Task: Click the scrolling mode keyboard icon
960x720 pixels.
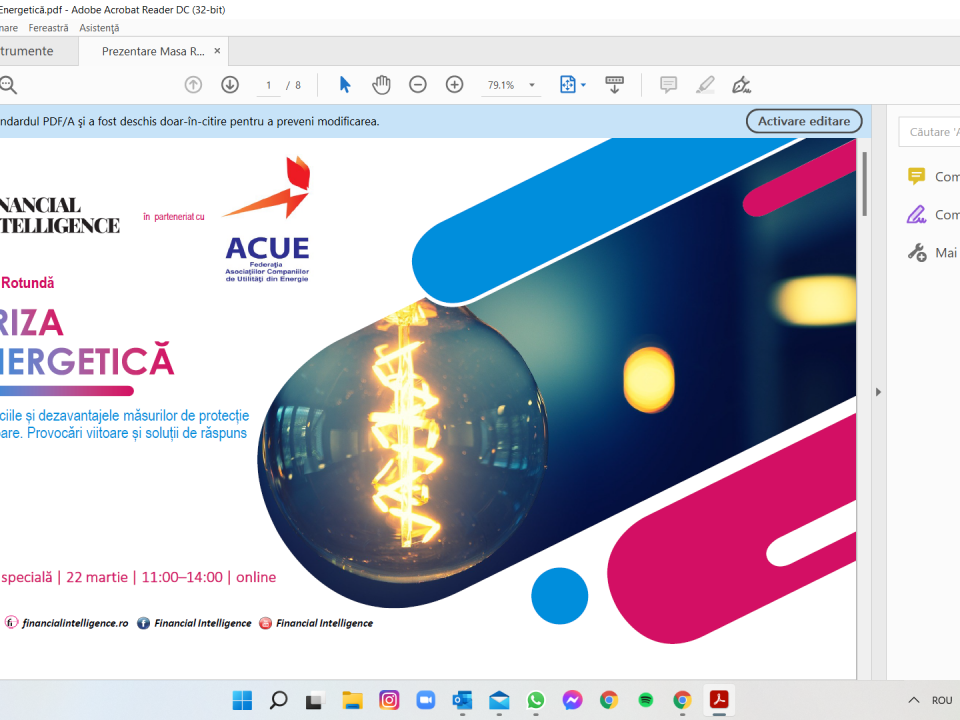Action: click(x=615, y=85)
